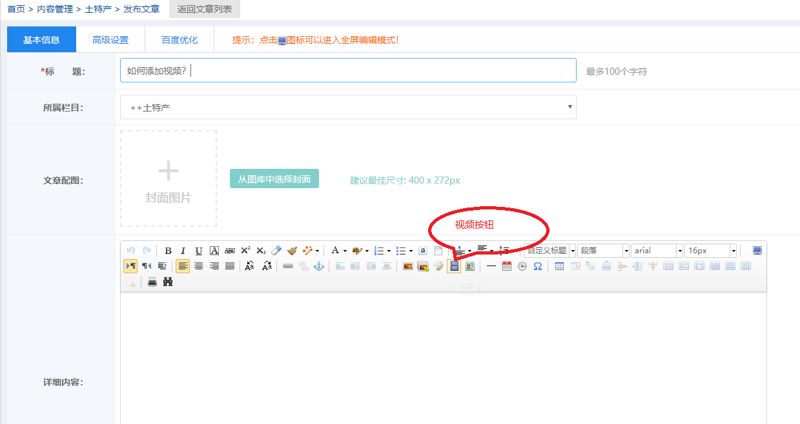This screenshot has width=800, height=424.
Task: Open find and replace with the binoculars icon
Action: point(168,283)
